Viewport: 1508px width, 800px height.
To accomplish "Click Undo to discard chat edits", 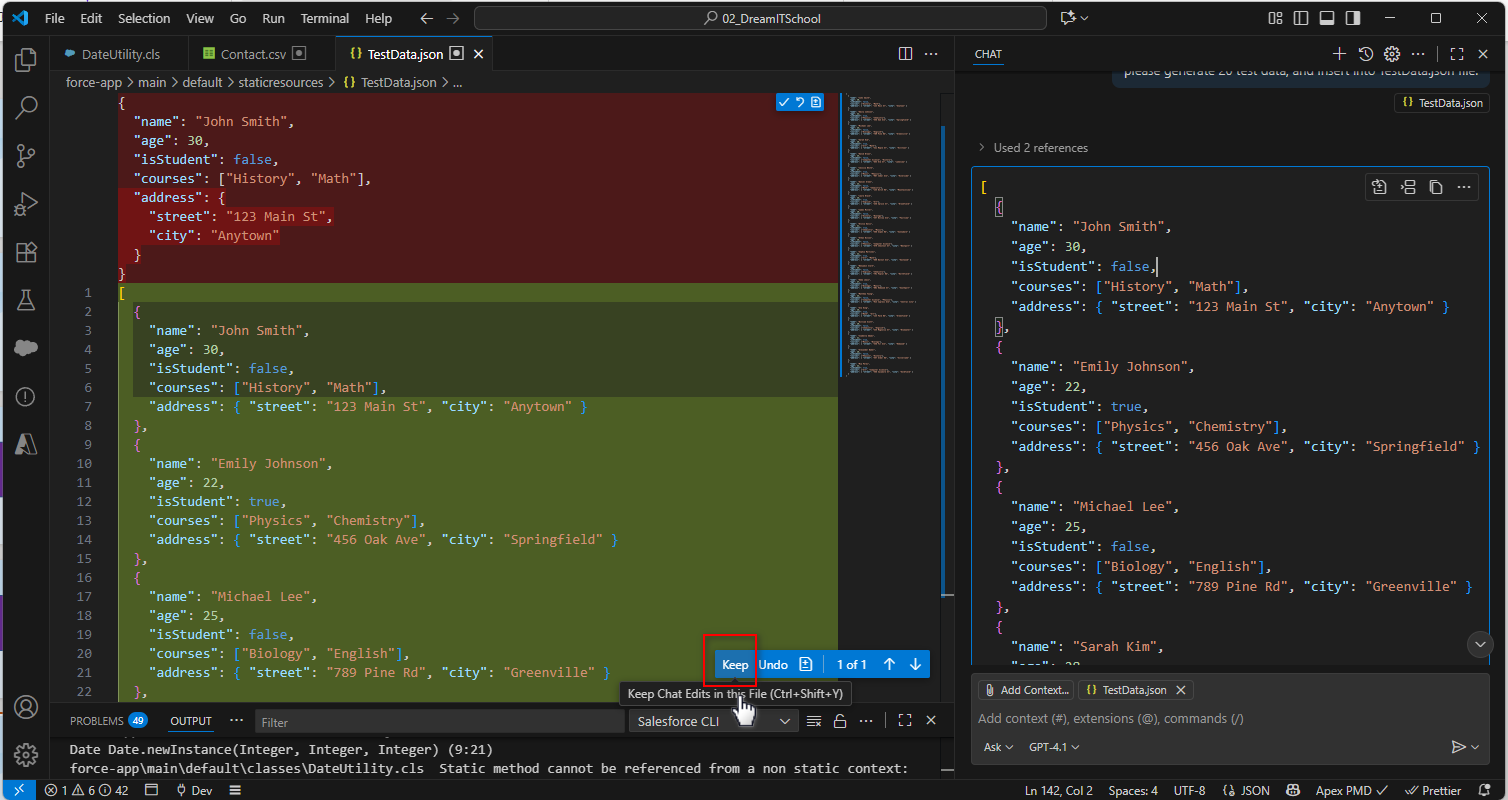I will pos(773,665).
